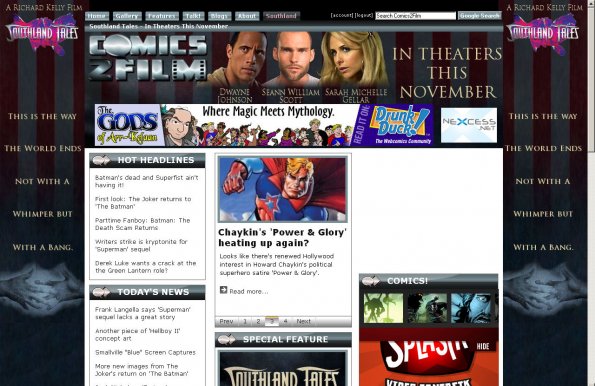Select page 3 in slide pager
This screenshot has height=386, width=595.
click(272, 321)
